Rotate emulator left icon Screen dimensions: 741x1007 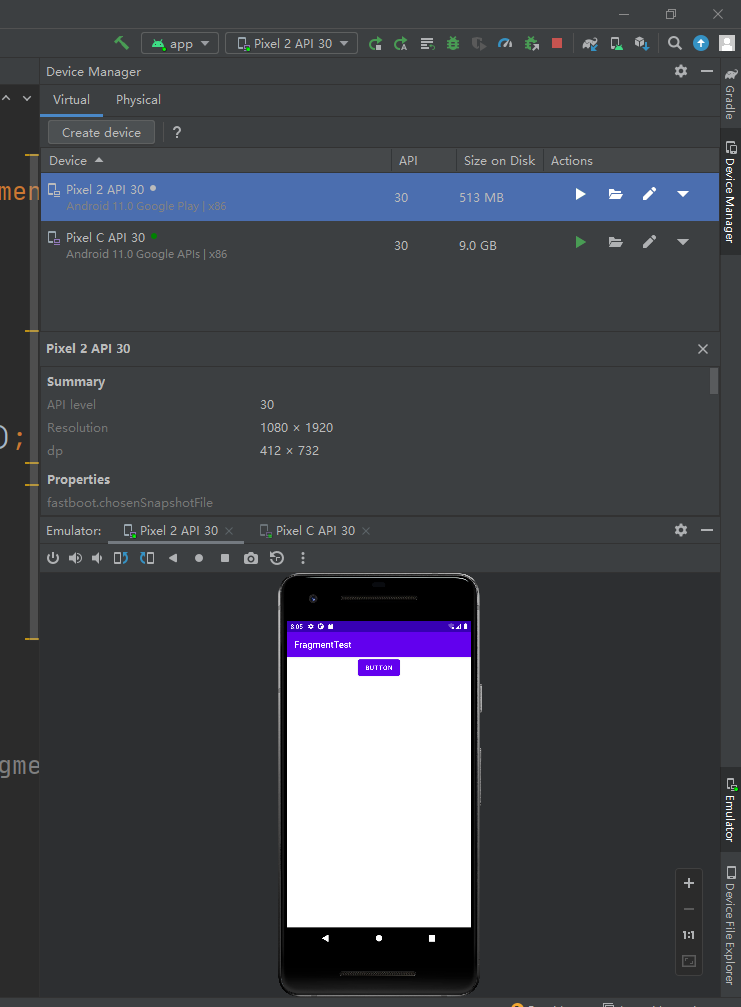(121, 558)
